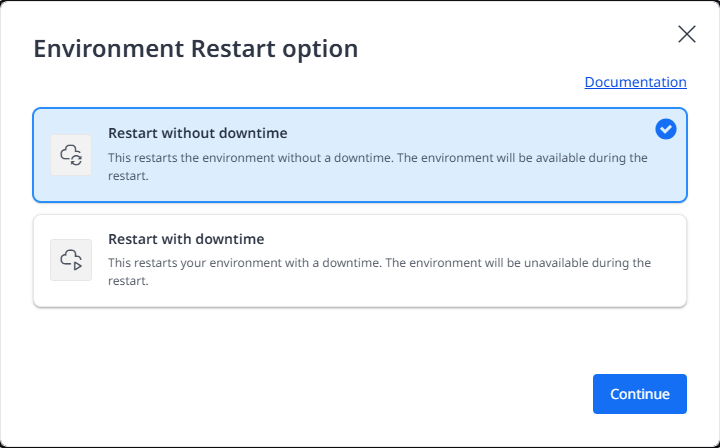Select the Restart without downtime option card

(360, 155)
